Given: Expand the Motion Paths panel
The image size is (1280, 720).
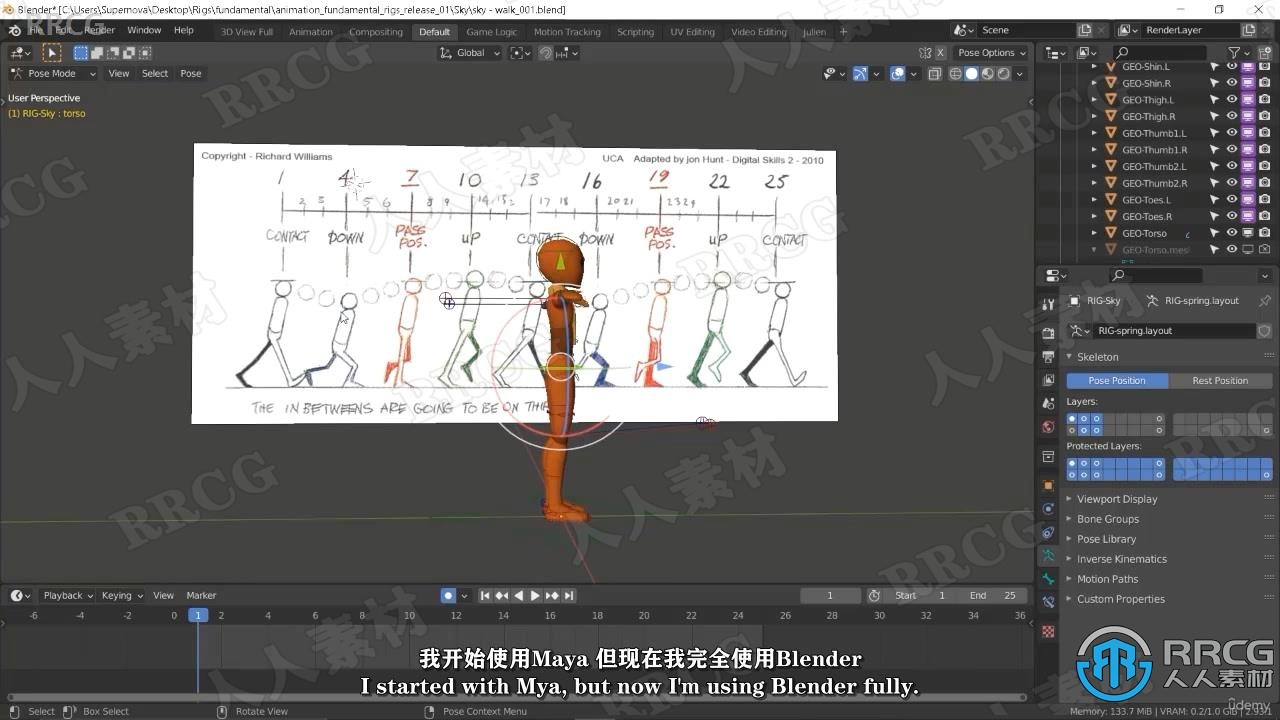Looking at the screenshot, I should tap(1108, 579).
